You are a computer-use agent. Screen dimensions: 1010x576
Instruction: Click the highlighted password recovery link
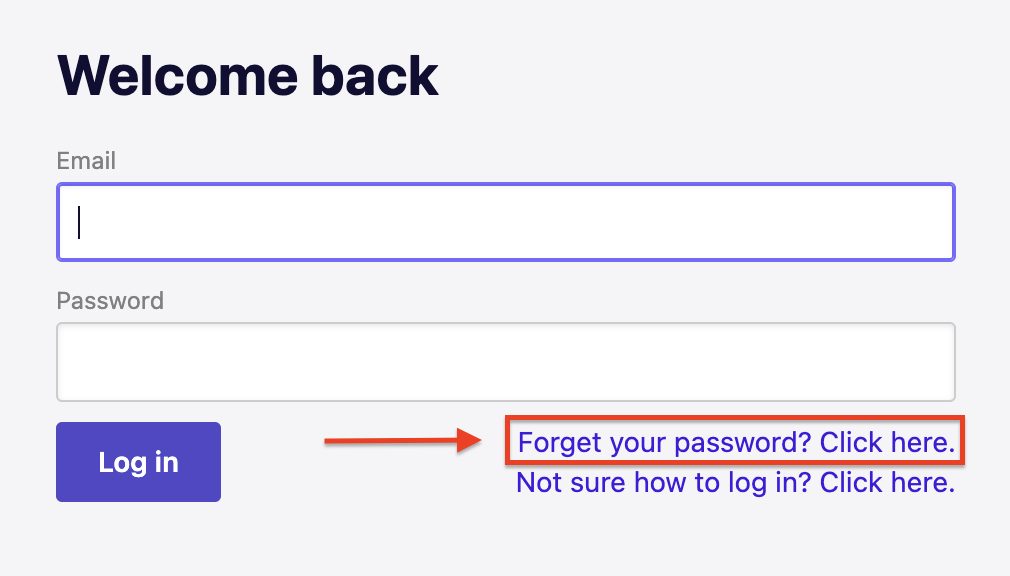click(x=735, y=441)
